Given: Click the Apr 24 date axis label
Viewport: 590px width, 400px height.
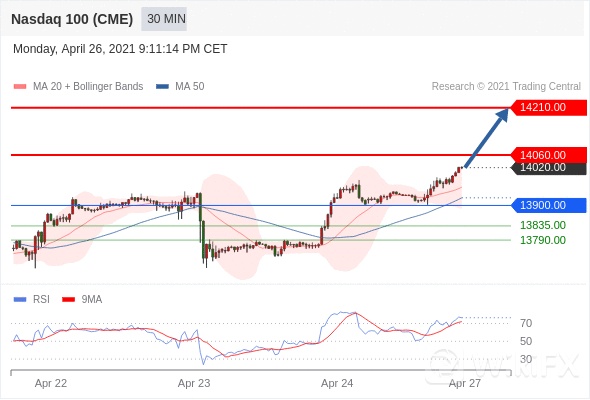Looking at the screenshot, I should coord(337,383).
